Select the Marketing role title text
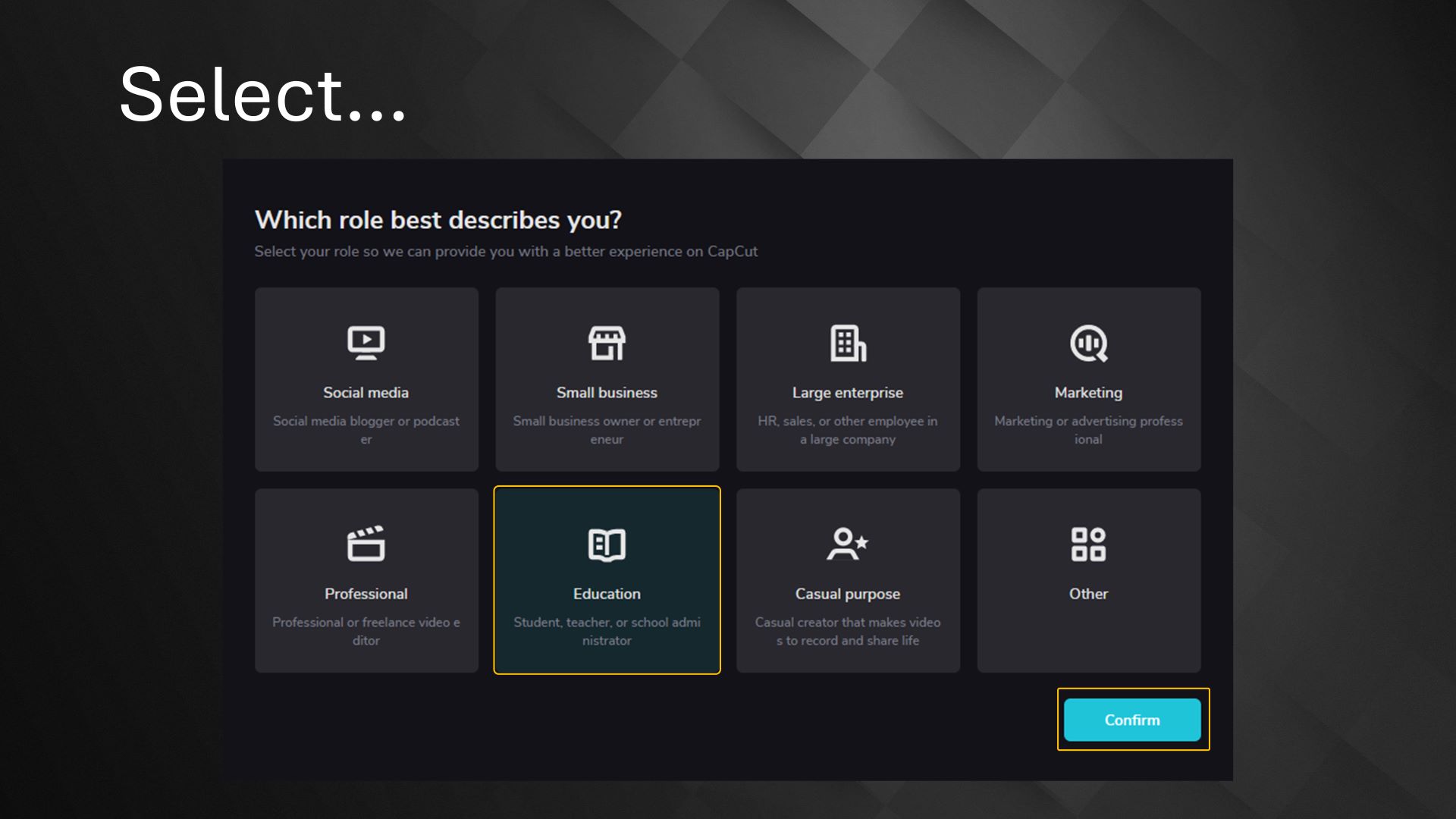Viewport: 1456px width, 819px height. (x=1088, y=393)
